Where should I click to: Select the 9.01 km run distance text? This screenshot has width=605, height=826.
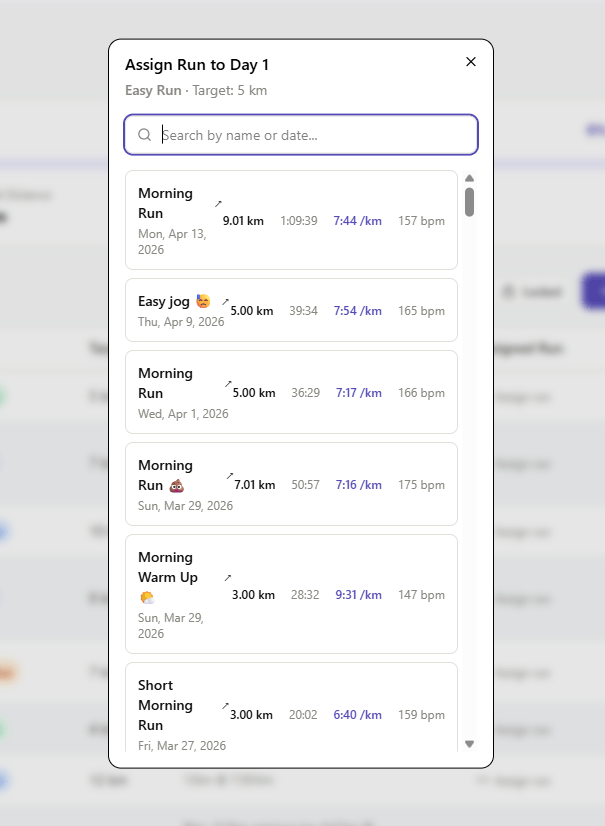pos(243,221)
